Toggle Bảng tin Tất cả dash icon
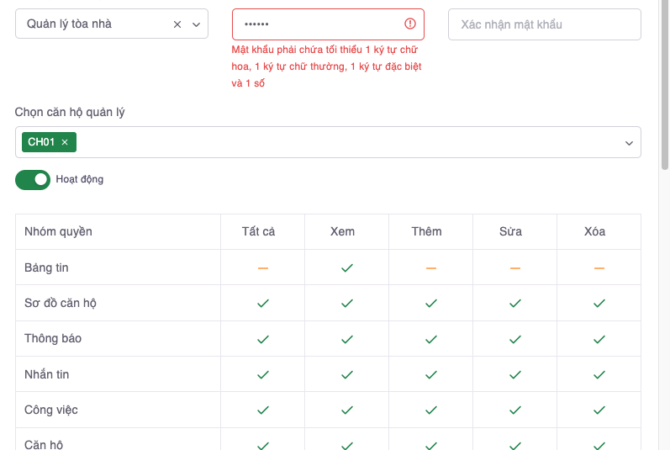 tap(263, 268)
